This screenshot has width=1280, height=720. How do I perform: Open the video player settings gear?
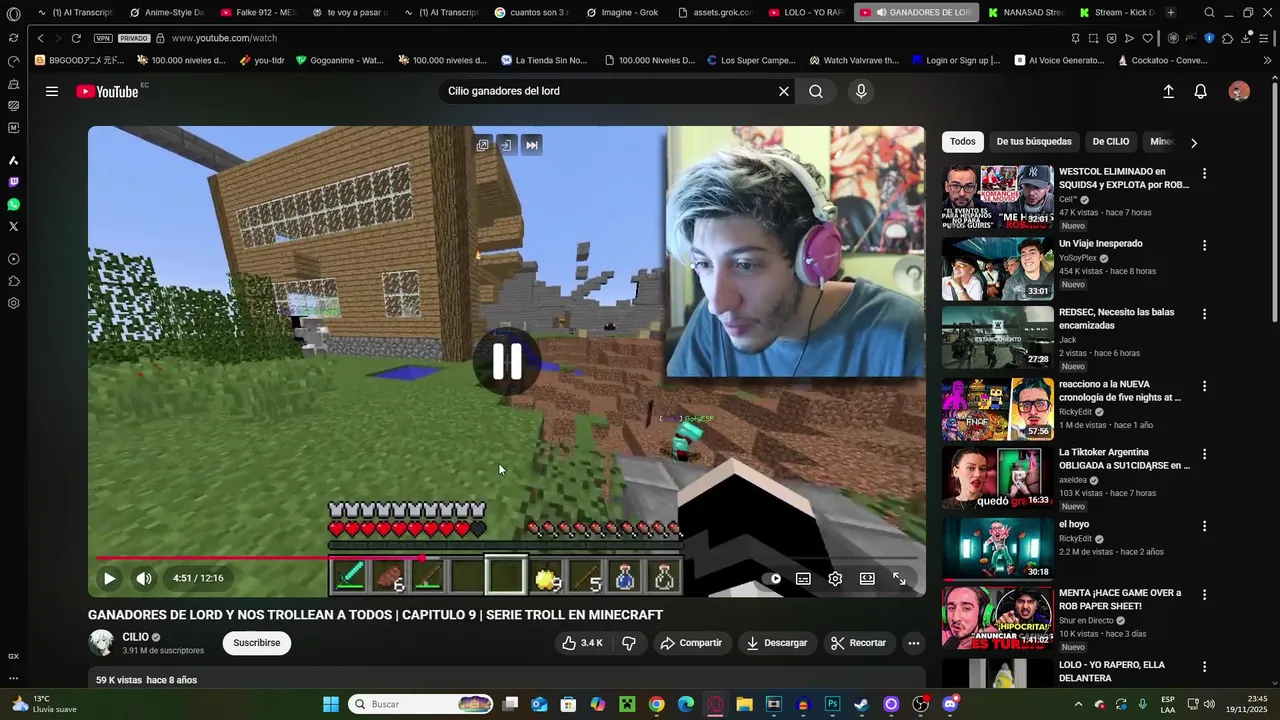[x=835, y=578]
